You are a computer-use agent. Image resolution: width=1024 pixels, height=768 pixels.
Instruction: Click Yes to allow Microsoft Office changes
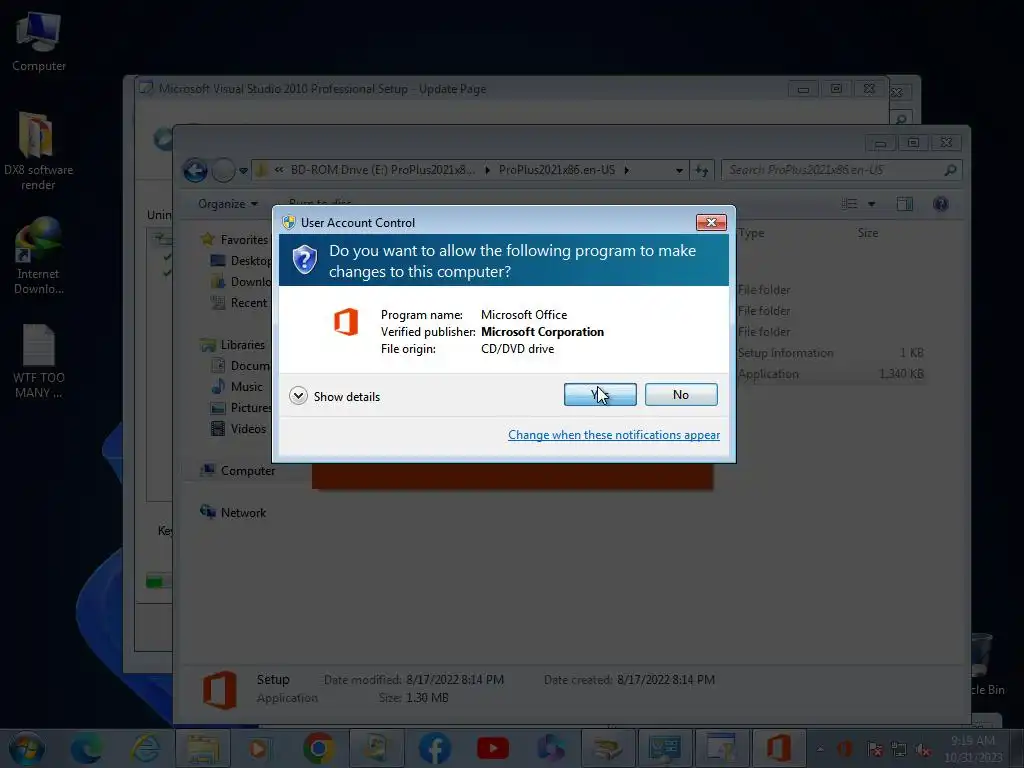pyautogui.click(x=600, y=394)
